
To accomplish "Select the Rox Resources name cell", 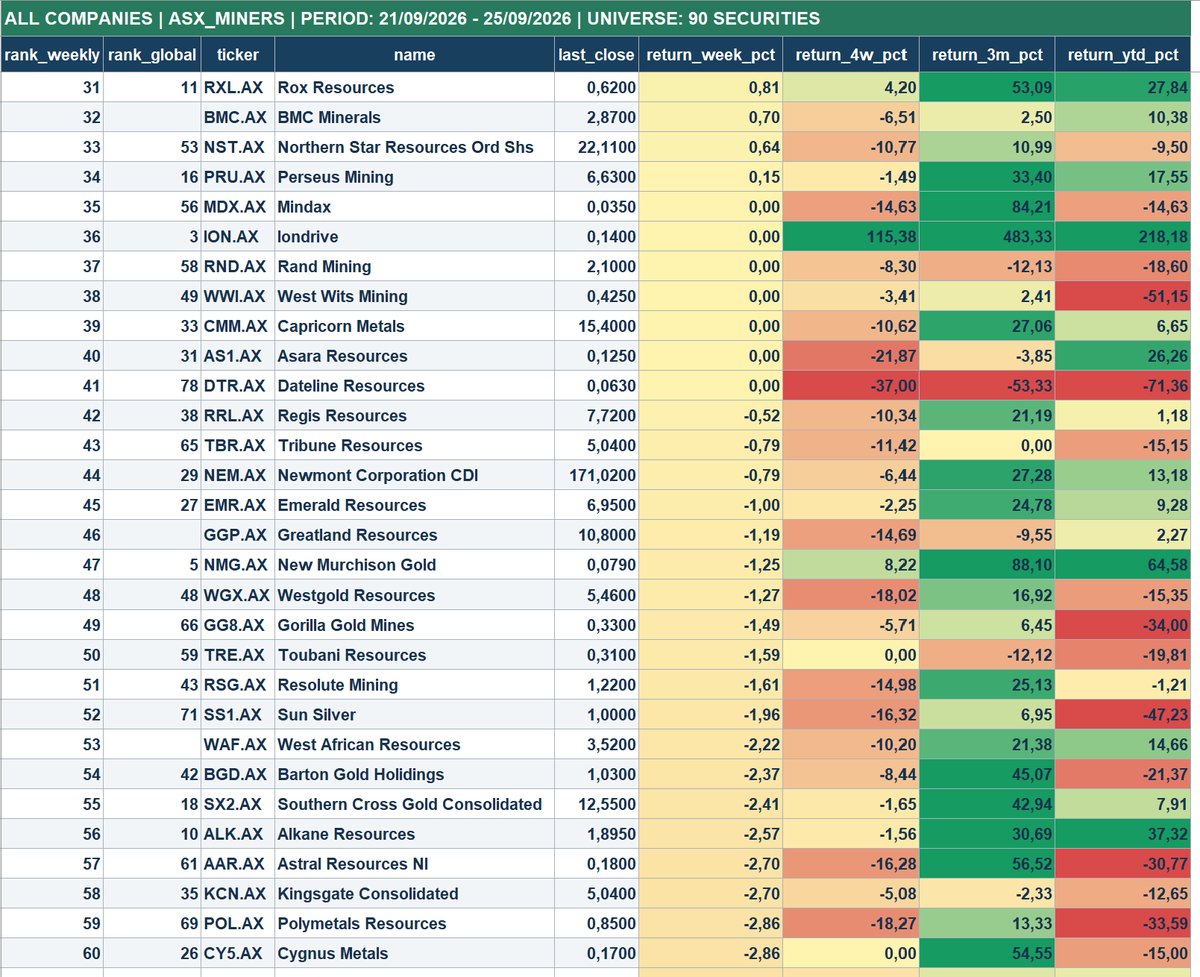I will (414, 88).
